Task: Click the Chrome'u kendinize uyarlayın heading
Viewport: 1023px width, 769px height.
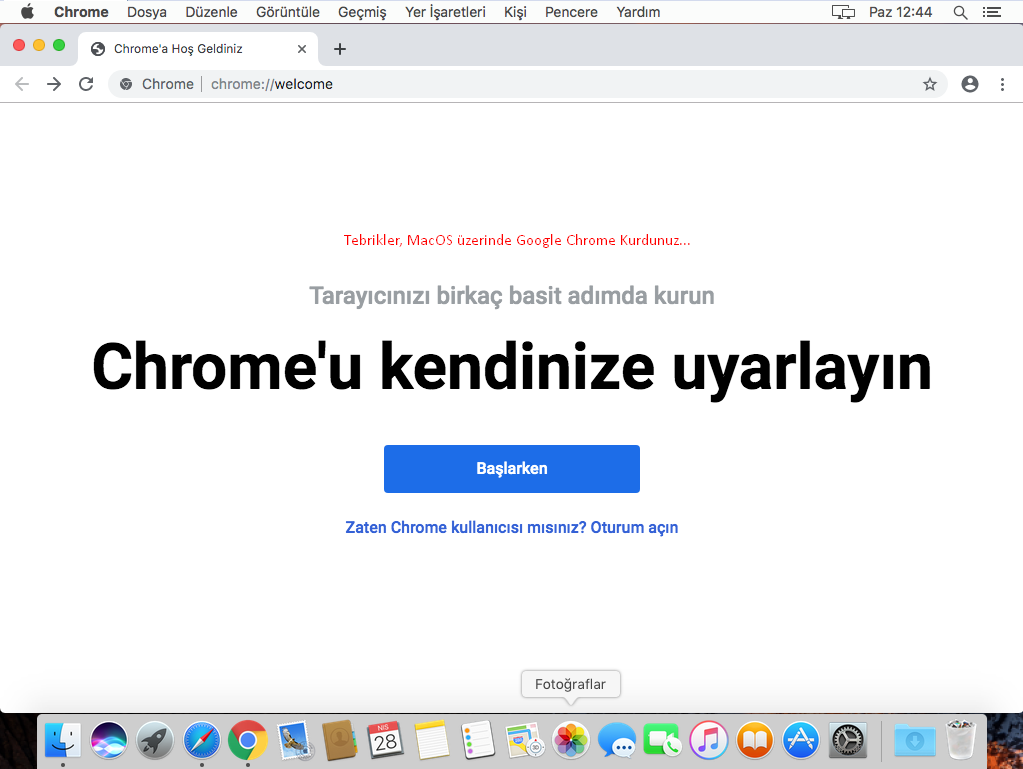Action: [512, 368]
